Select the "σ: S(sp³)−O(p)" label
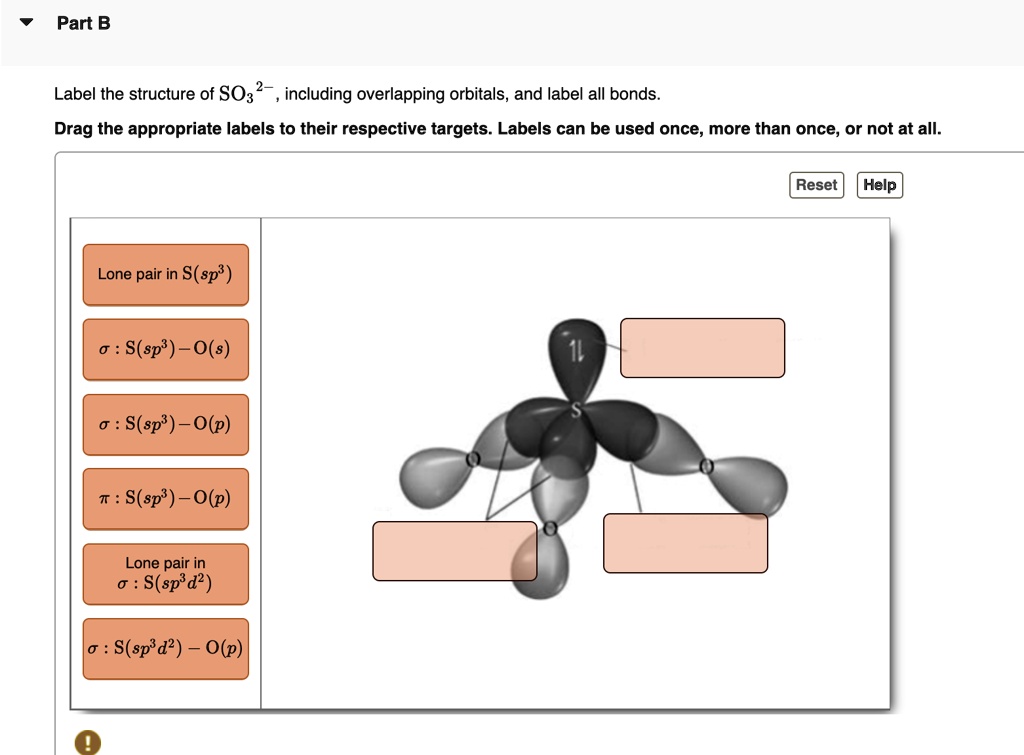This screenshot has height=755, width=1024. [x=165, y=424]
